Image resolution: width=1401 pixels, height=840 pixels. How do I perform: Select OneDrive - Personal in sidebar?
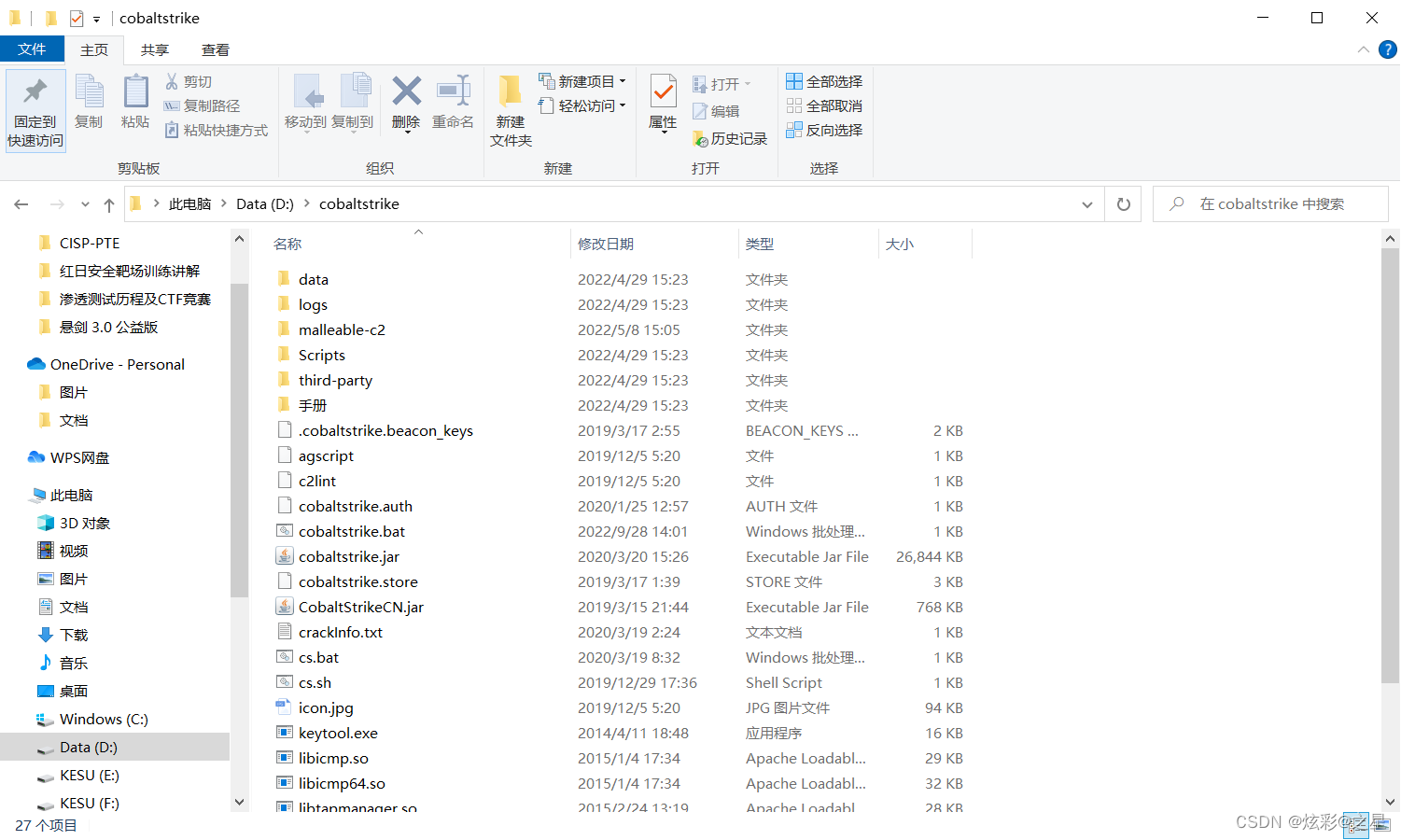pos(118,364)
